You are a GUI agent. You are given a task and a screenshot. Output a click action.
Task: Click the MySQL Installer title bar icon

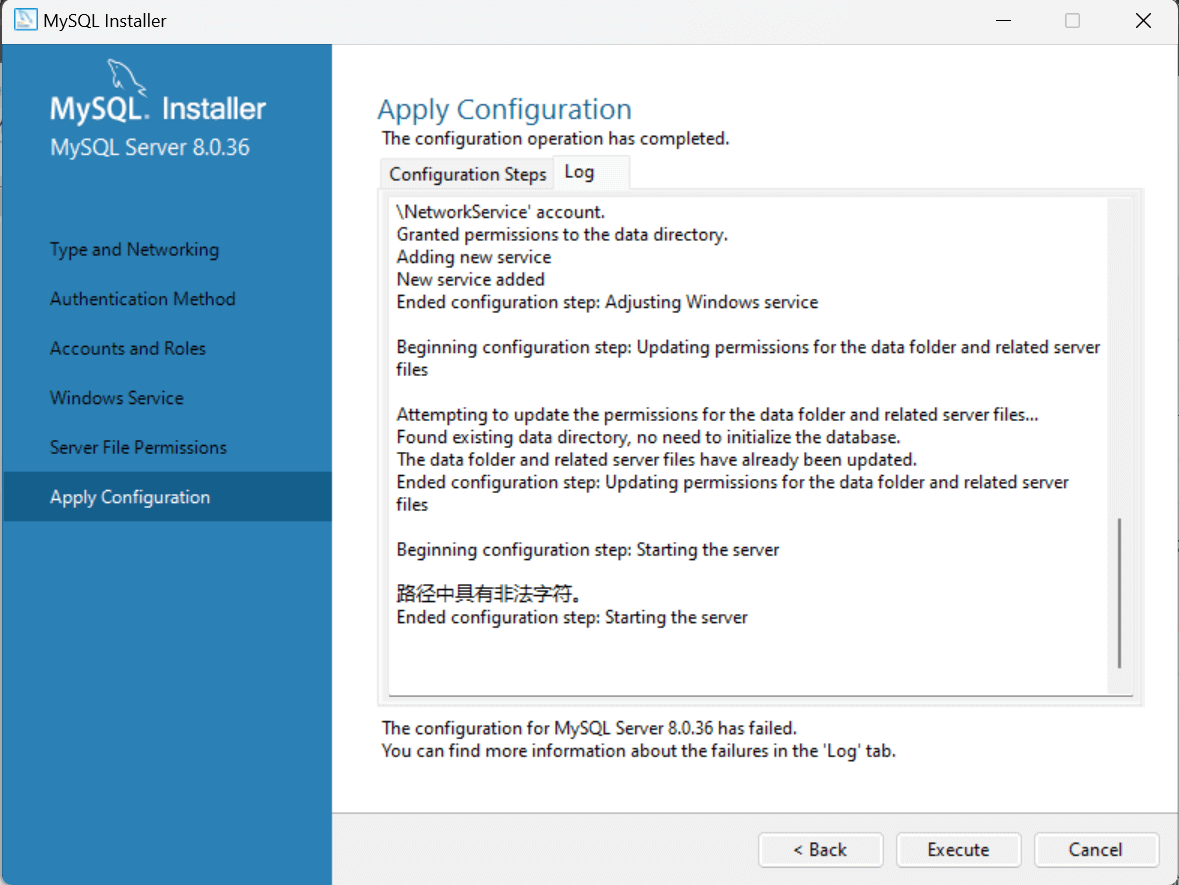(x=25, y=20)
